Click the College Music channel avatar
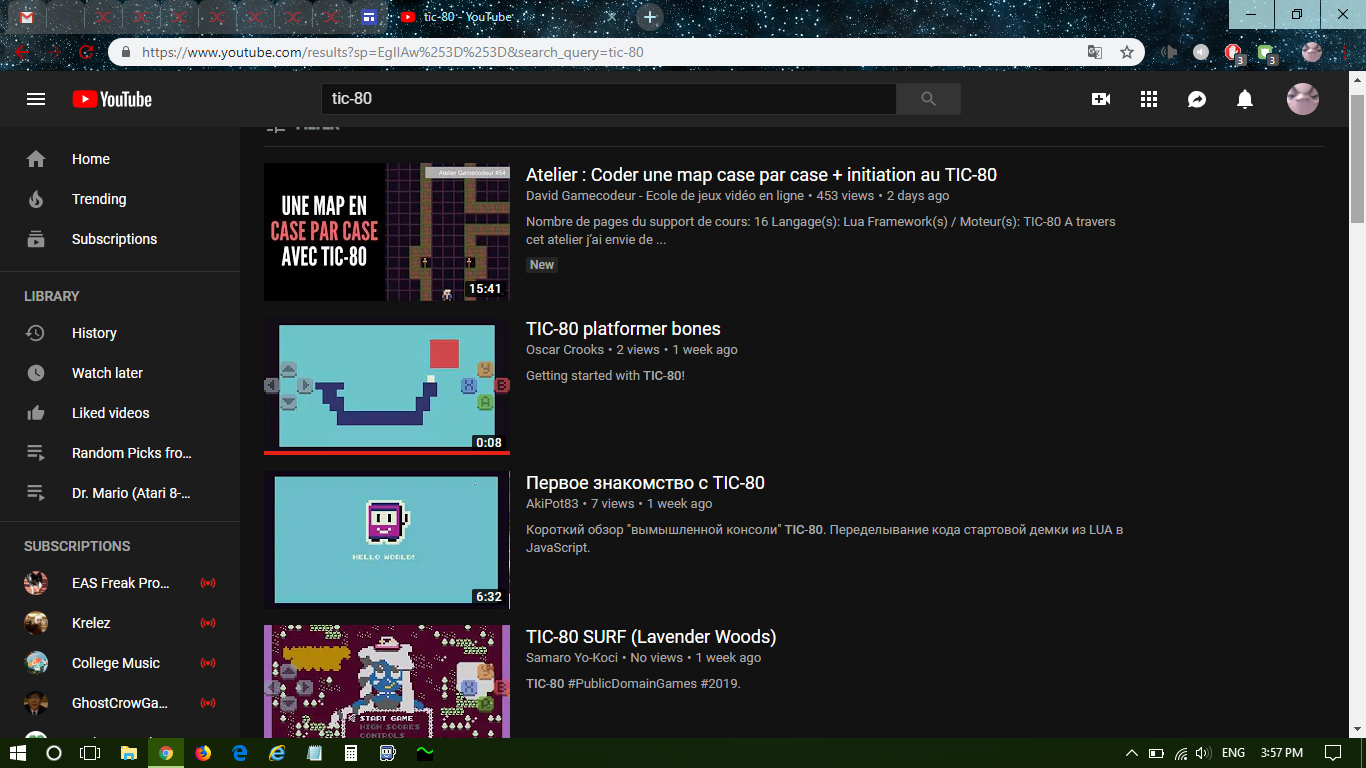Screen dimensions: 1366x768 [36, 663]
